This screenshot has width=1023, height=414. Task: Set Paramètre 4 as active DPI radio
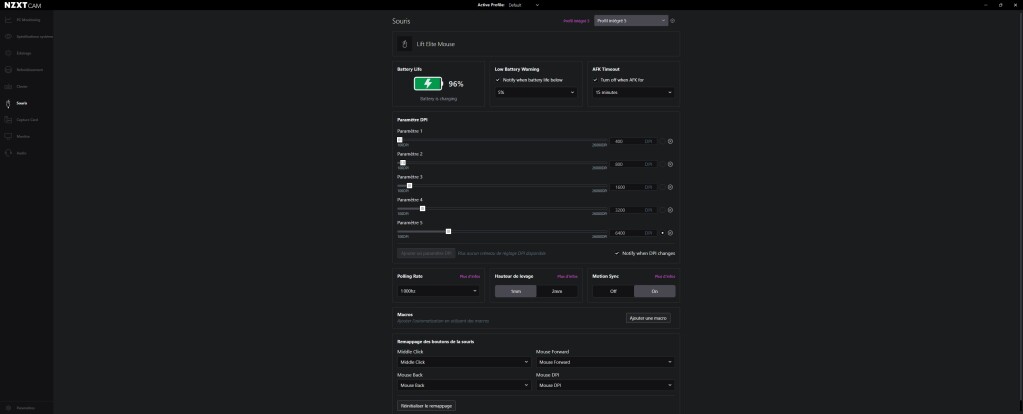coord(662,210)
